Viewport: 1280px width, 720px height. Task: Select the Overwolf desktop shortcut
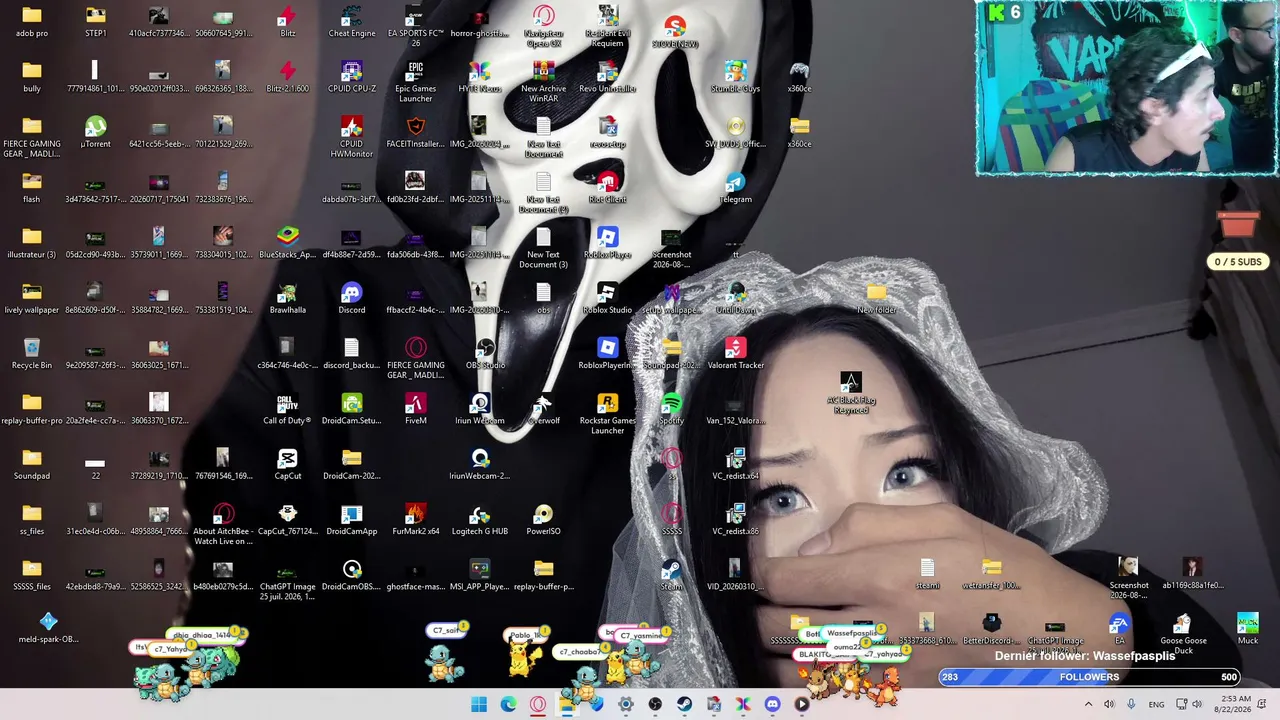[544, 409]
